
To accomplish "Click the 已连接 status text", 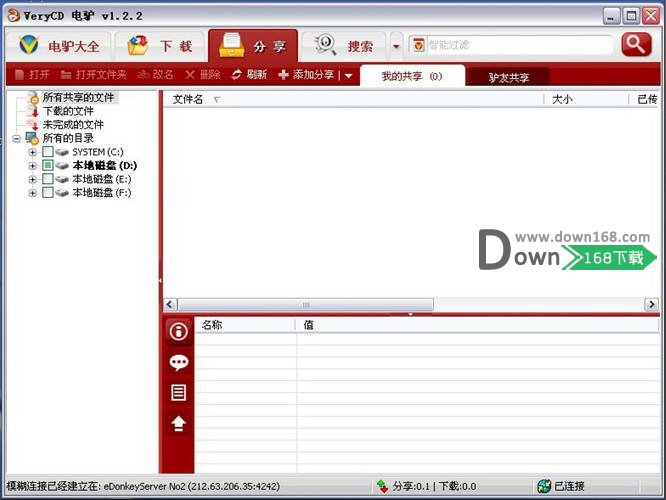I will (569, 486).
